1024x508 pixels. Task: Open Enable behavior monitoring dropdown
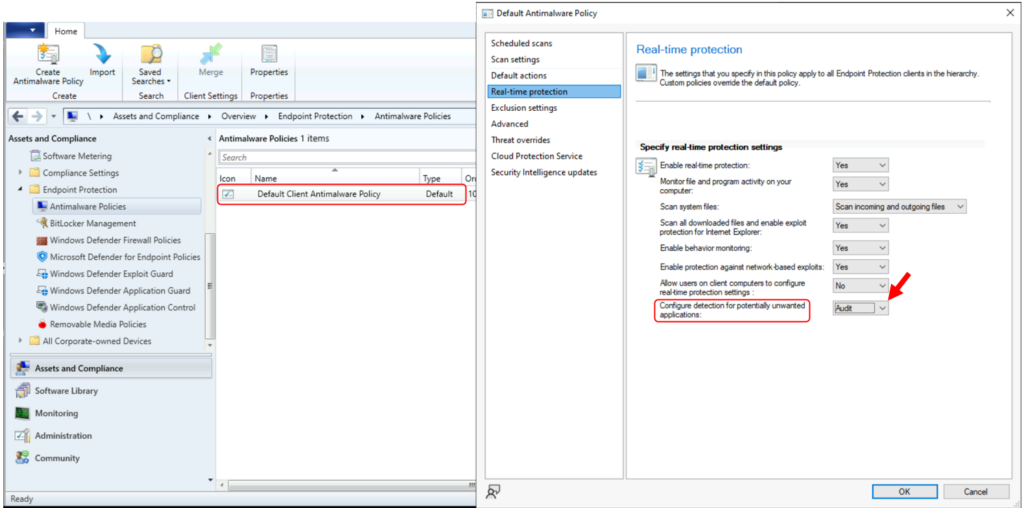click(x=861, y=248)
